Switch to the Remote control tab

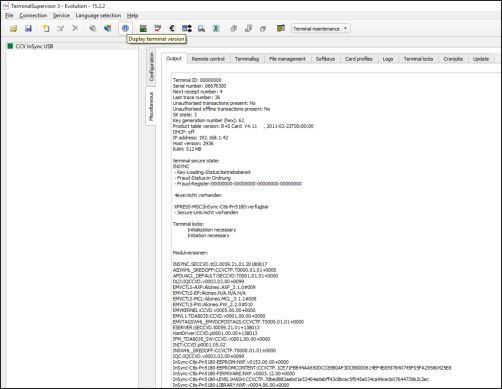pyautogui.click(x=208, y=59)
